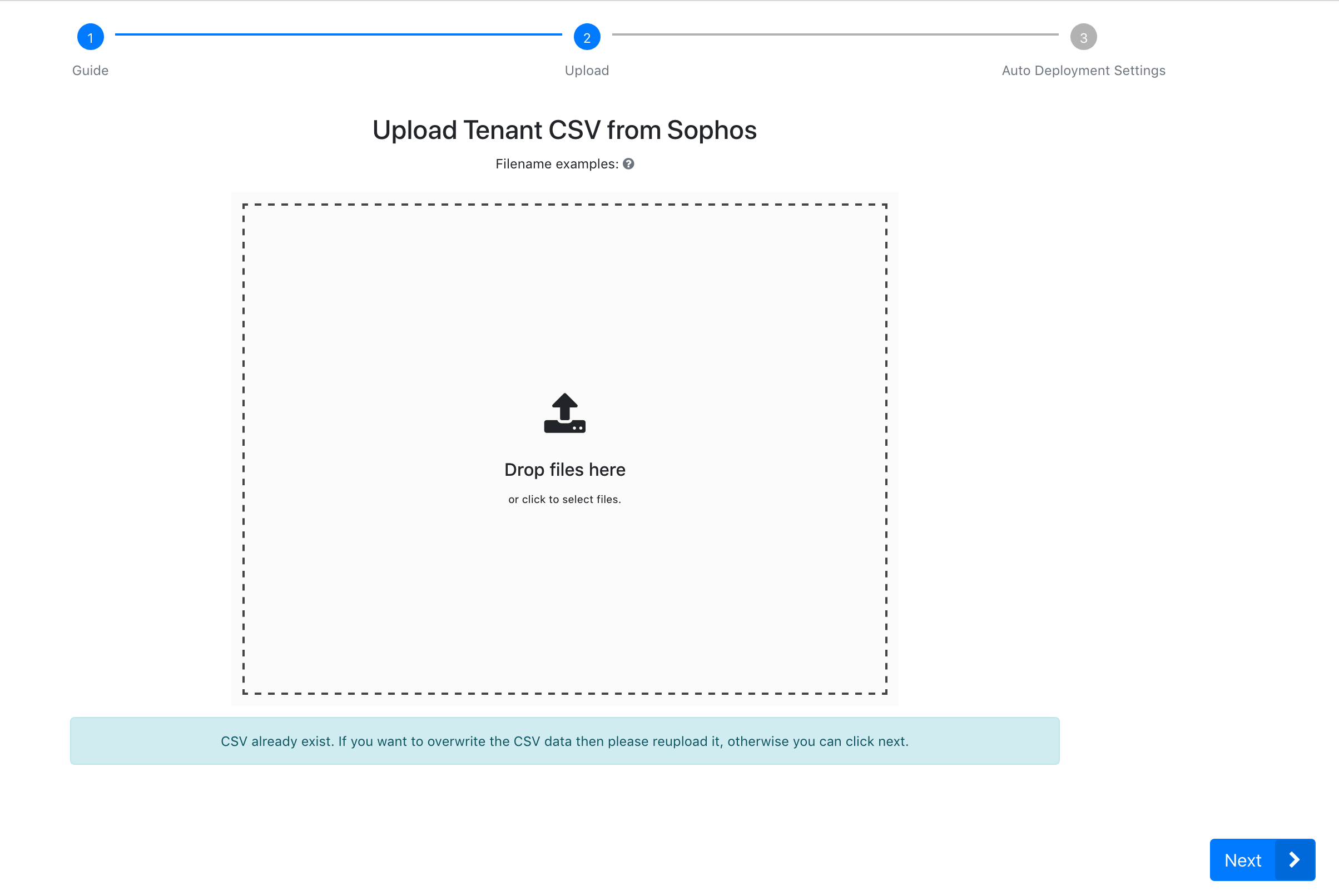The height and width of the screenshot is (896, 1339).
Task: Select the Upload step label
Action: (586, 70)
